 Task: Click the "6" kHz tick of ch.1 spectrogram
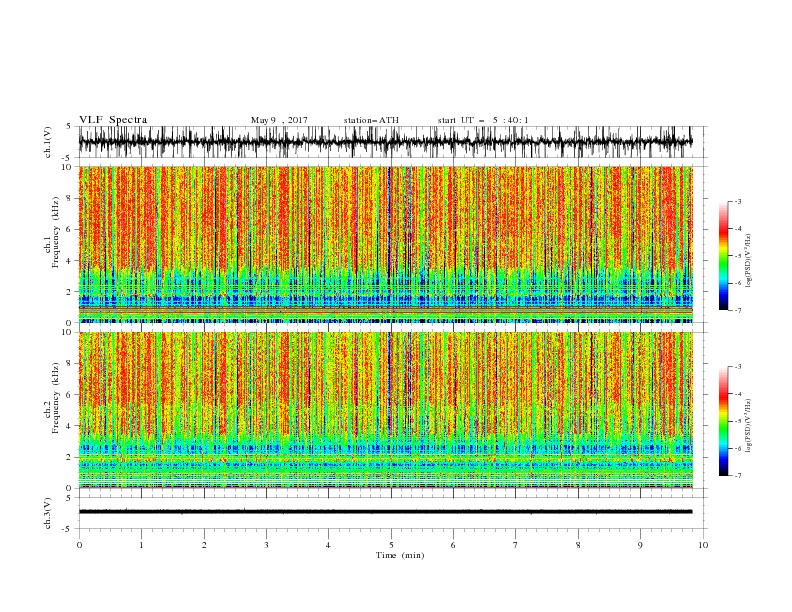[70, 230]
